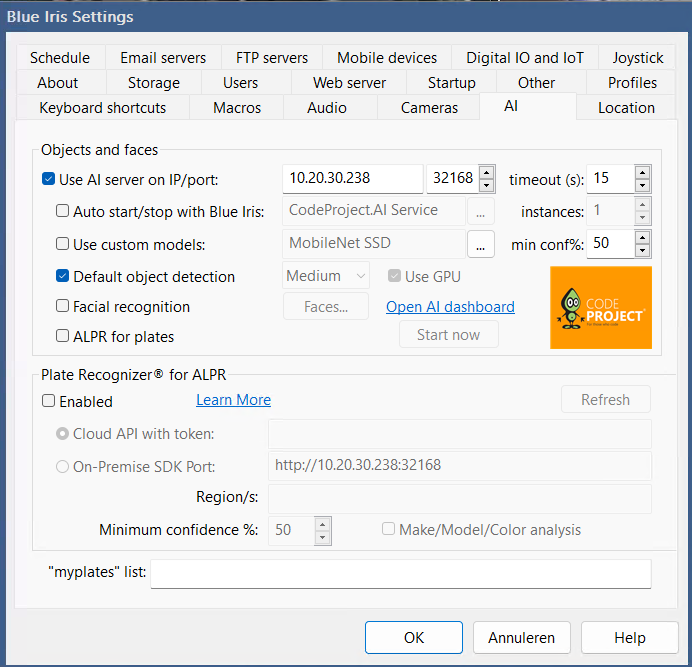
Task: Click the AI server port field
Action: (452, 179)
